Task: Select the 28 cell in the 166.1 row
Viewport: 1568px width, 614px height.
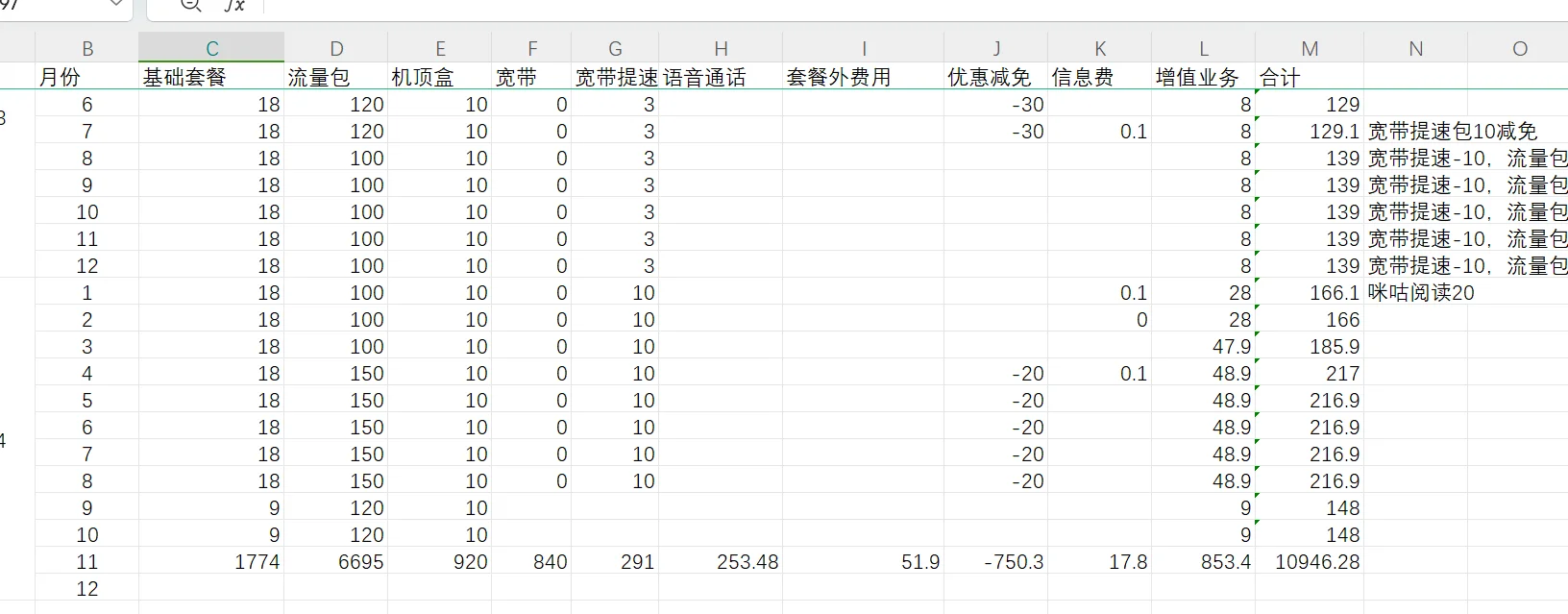Action: click(1204, 293)
